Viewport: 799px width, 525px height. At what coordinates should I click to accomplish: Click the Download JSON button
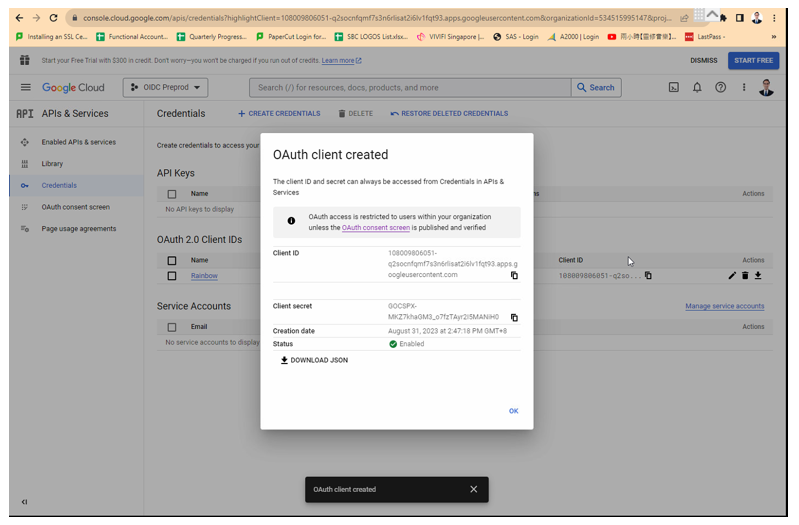coord(314,360)
